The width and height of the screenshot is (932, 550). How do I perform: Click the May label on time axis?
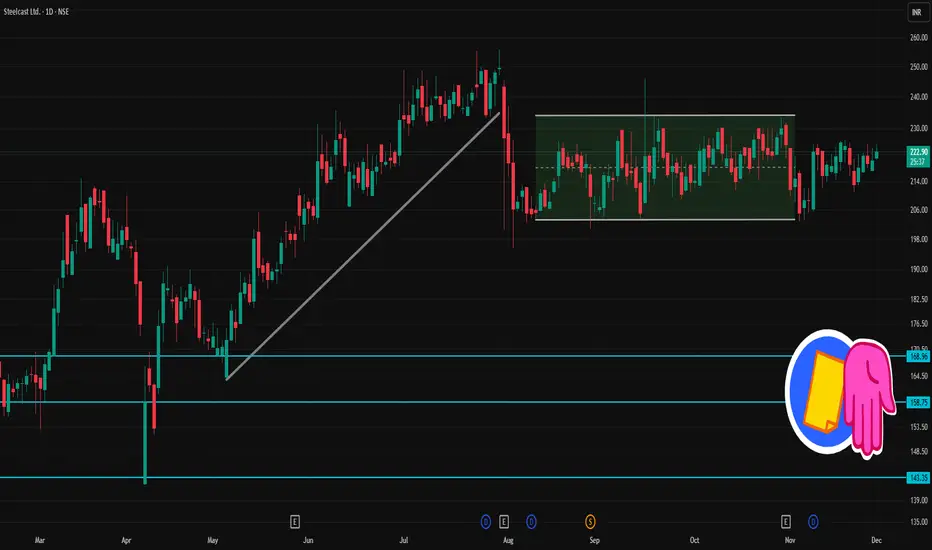pyautogui.click(x=213, y=540)
